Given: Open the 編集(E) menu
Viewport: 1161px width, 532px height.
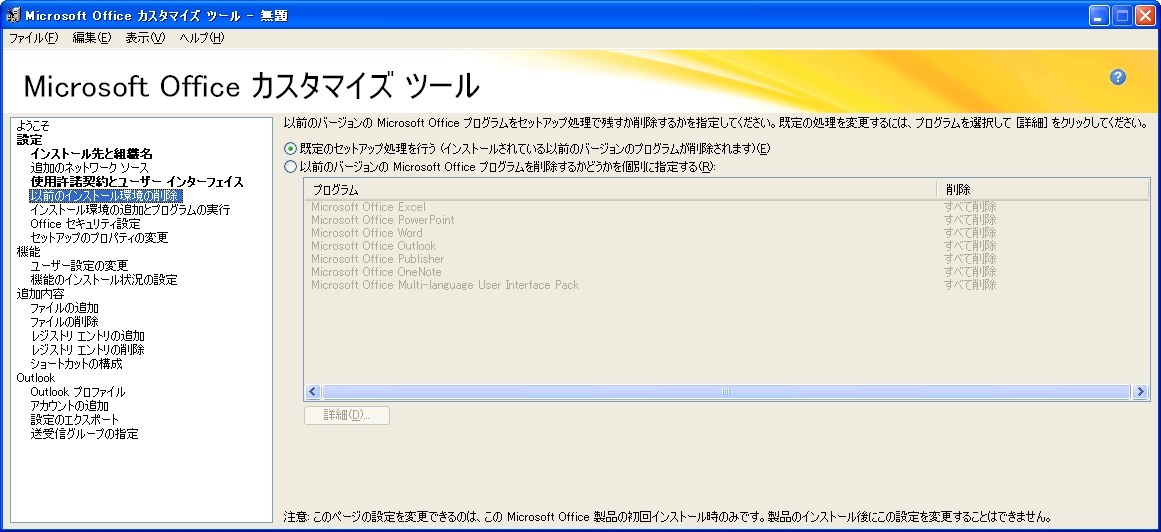Looking at the screenshot, I should point(91,38).
